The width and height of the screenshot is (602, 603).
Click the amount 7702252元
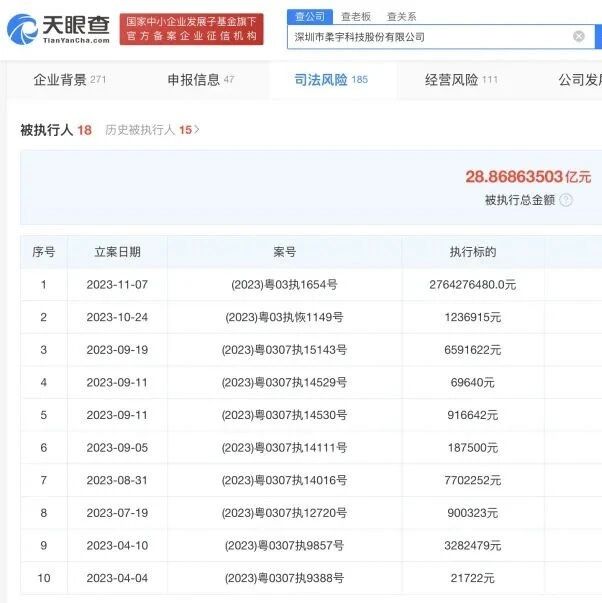point(473,480)
